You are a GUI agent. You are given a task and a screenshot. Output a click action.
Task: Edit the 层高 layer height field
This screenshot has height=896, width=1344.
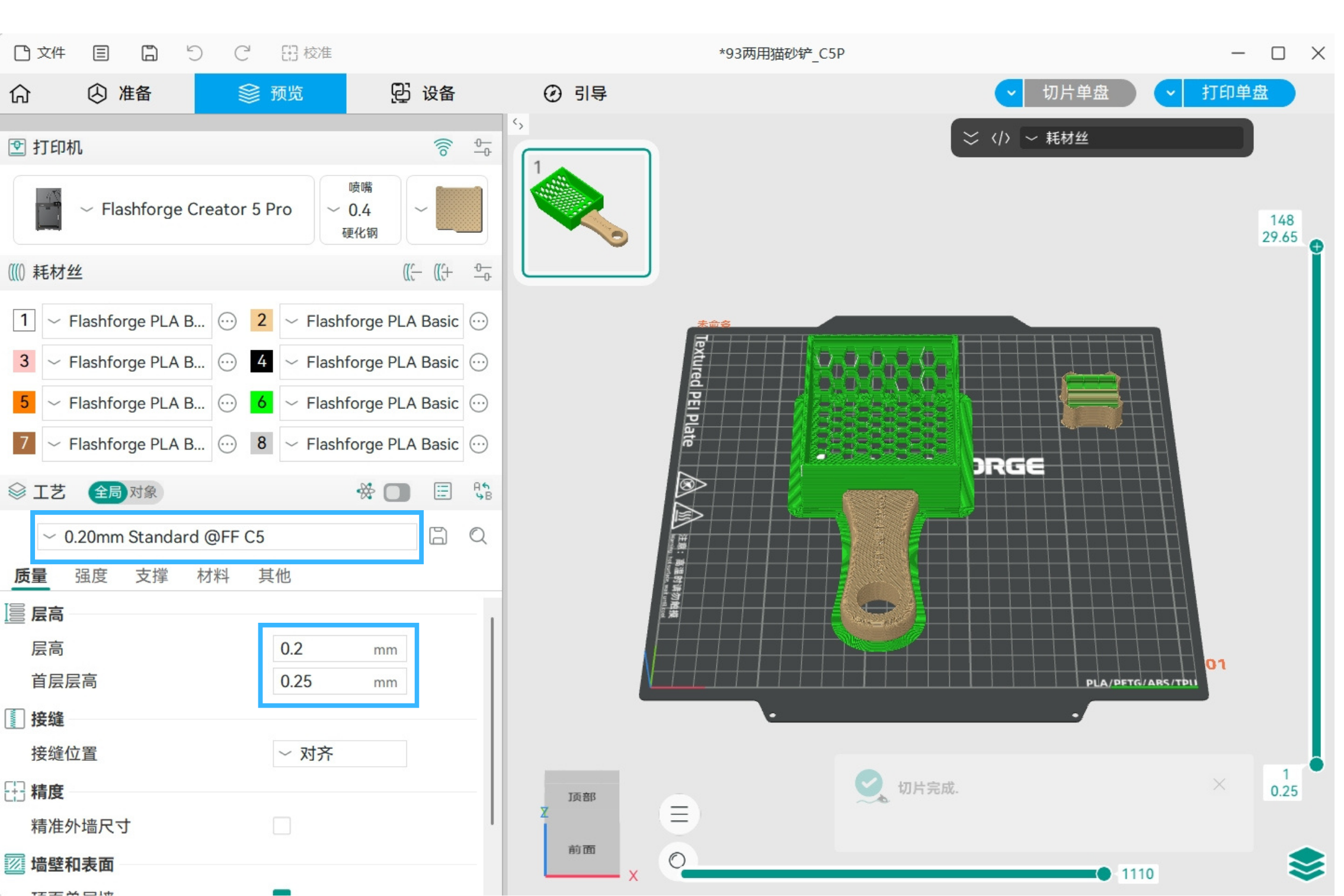tap(340, 649)
